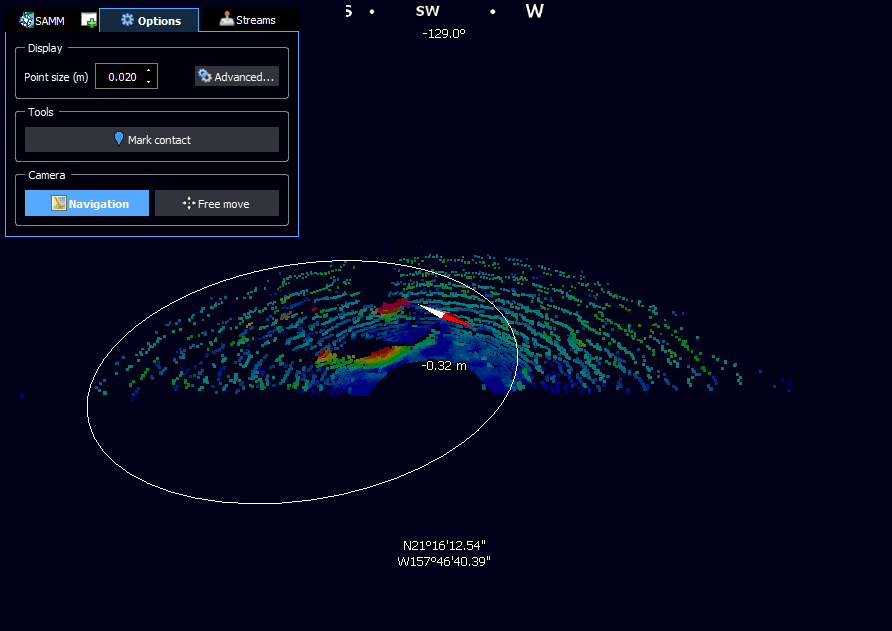Select Free move camera mode
892x631 pixels.
tap(217, 203)
